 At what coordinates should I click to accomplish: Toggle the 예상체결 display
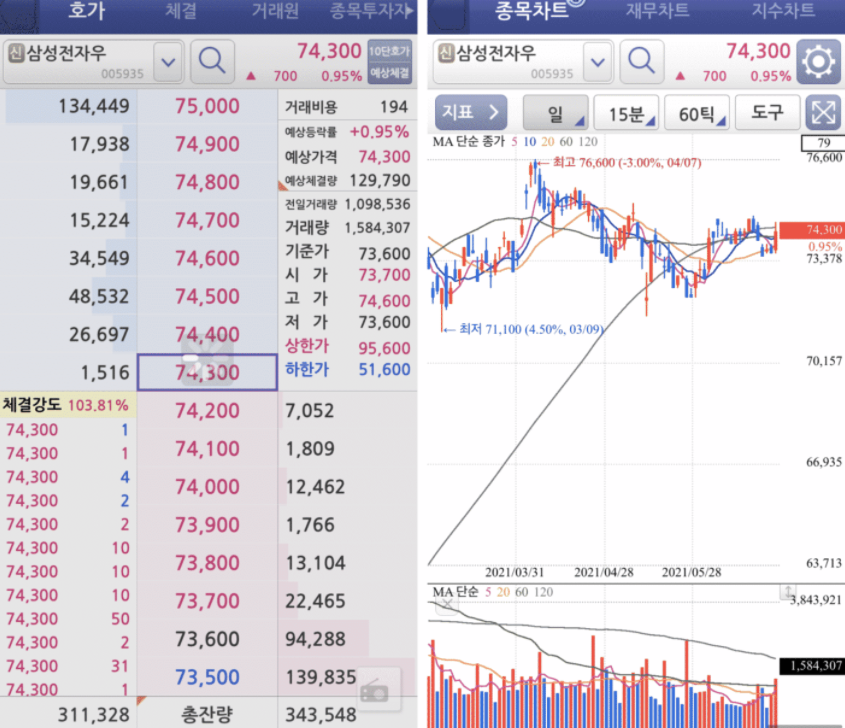pyautogui.click(x=390, y=73)
